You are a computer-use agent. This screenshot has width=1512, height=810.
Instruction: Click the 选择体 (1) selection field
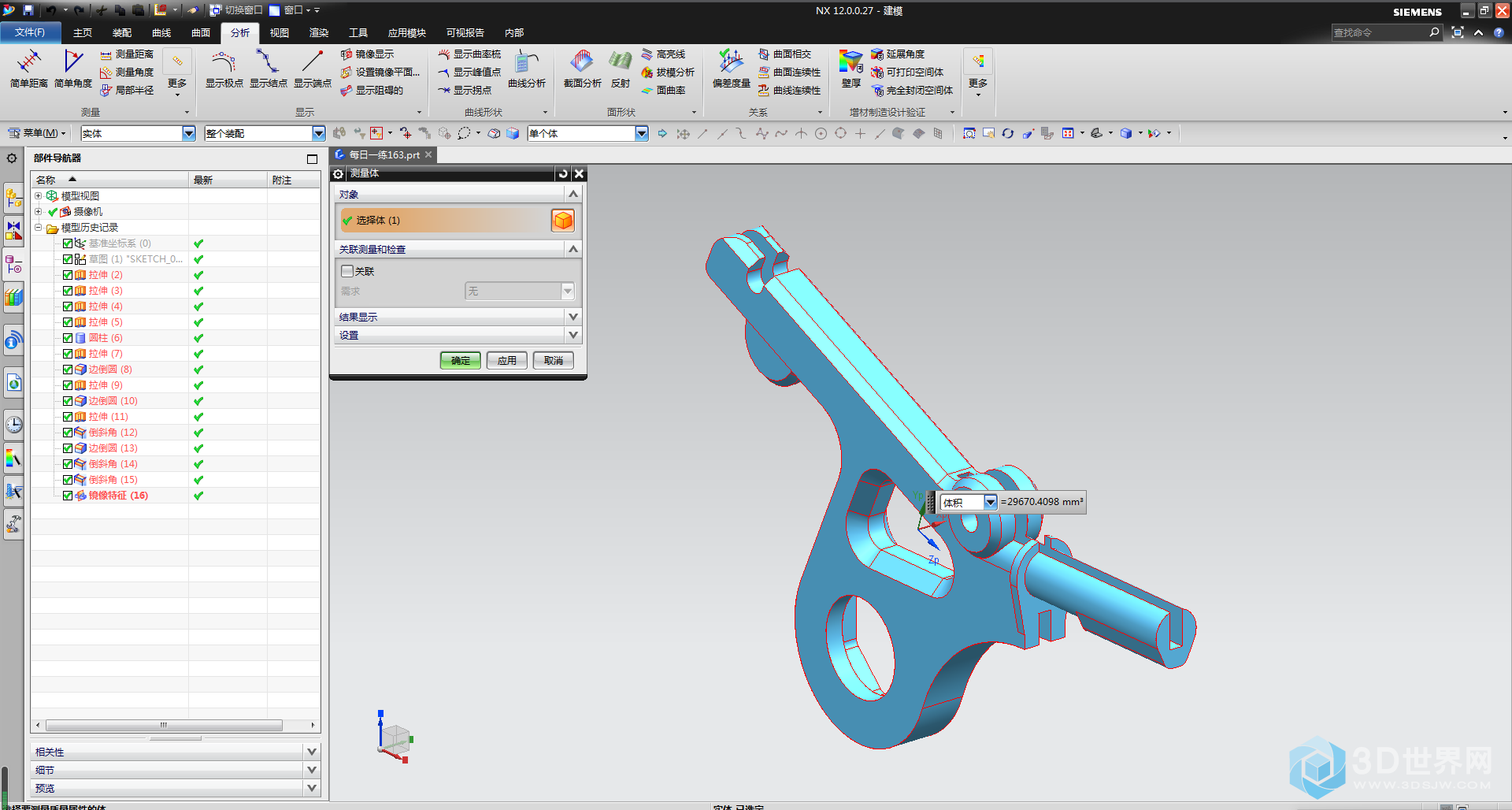coord(445,221)
